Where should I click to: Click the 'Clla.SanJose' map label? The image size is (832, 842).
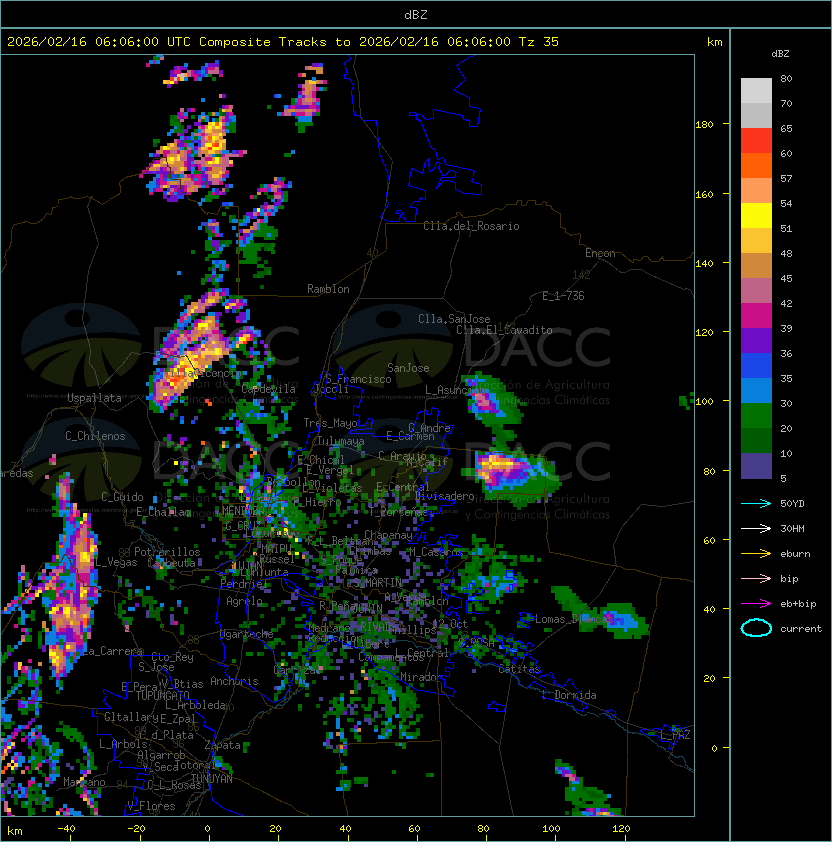pyautogui.click(x=454, y=319)
